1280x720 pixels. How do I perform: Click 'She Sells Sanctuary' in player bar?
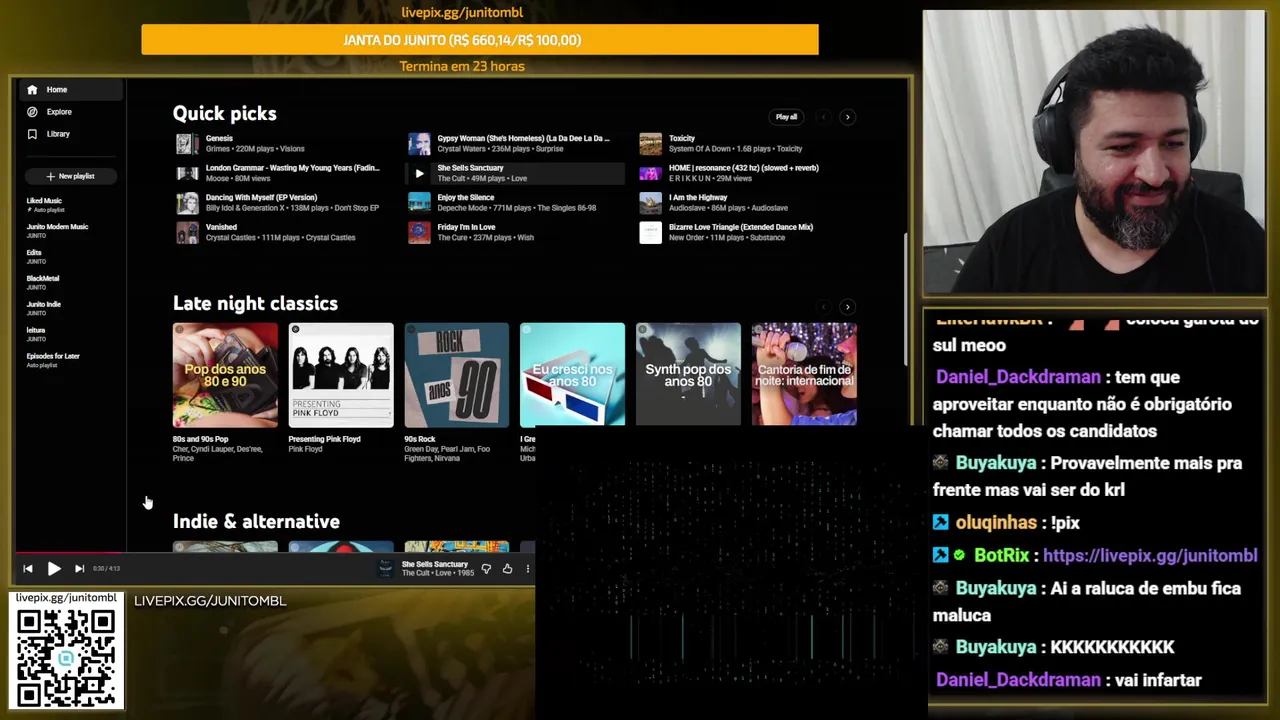click(435, 564)
